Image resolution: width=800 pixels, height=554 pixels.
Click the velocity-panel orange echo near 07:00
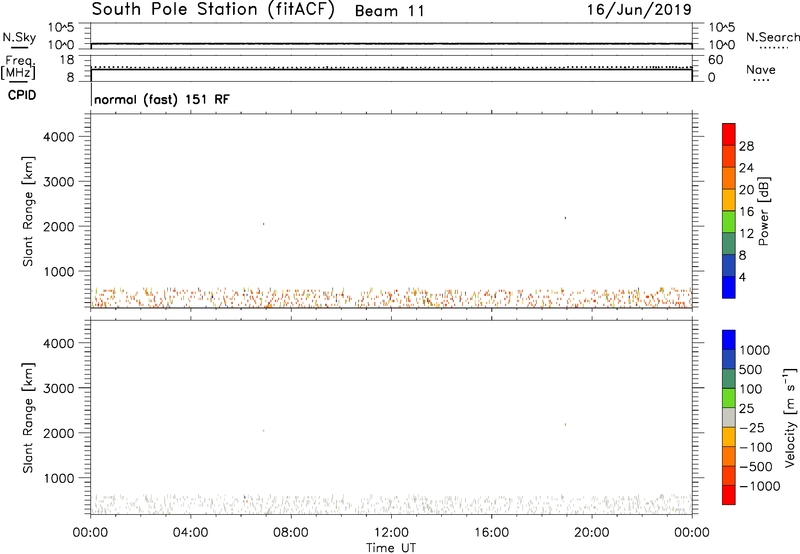264,431
